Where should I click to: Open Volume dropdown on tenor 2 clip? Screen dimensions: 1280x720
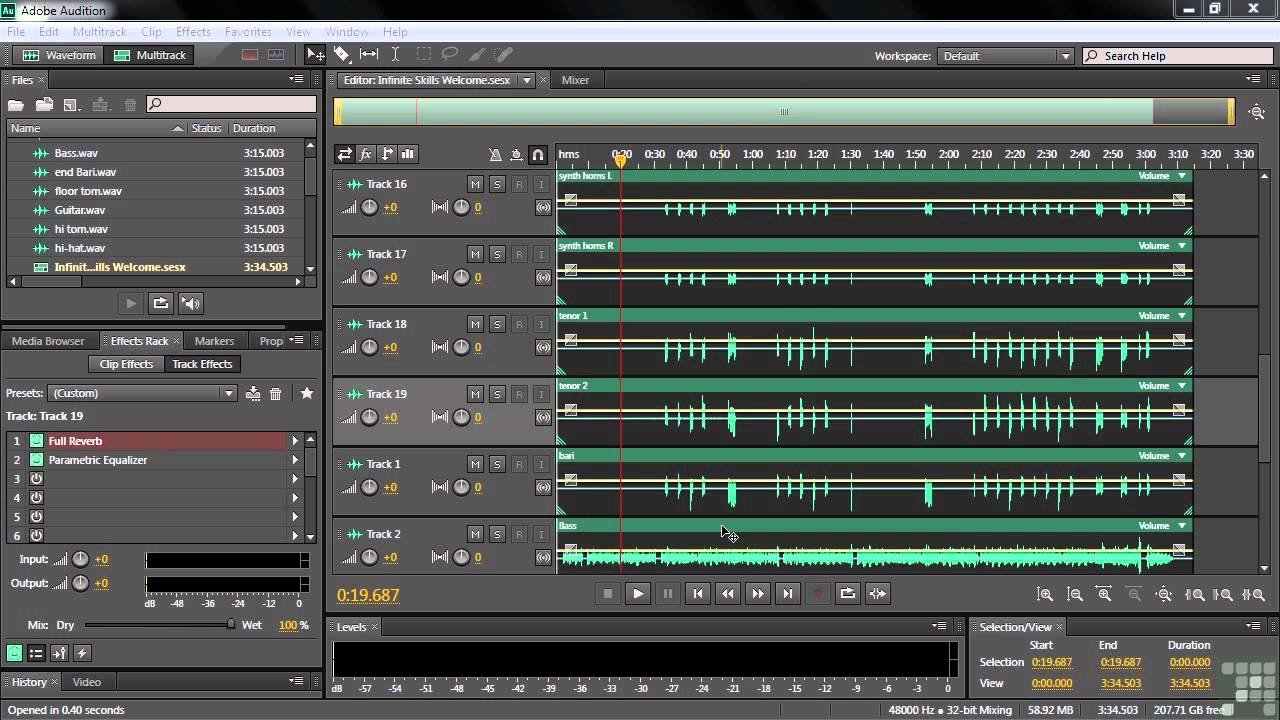(x=1182, y=386)
